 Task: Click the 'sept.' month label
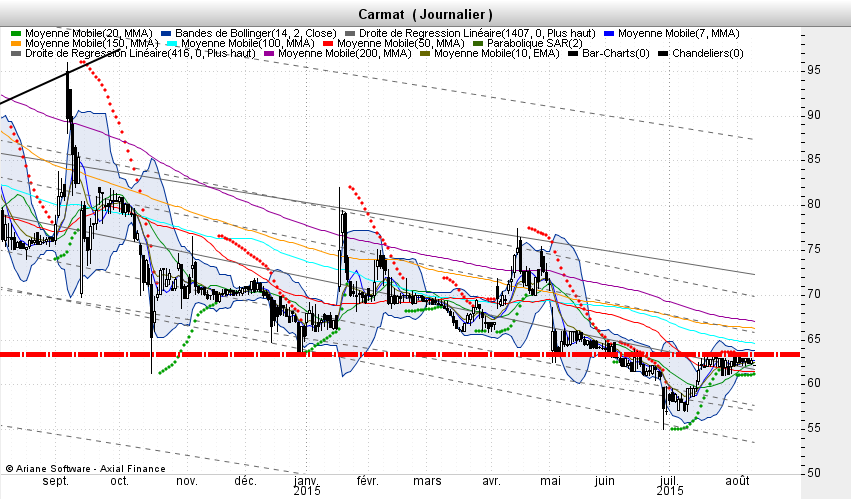coord(55,482)
